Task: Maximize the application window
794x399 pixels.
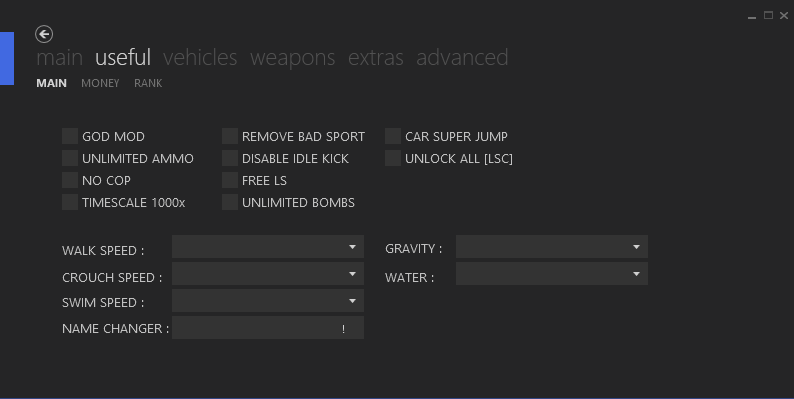Action: pyautogui.click(x=768, y=16)
